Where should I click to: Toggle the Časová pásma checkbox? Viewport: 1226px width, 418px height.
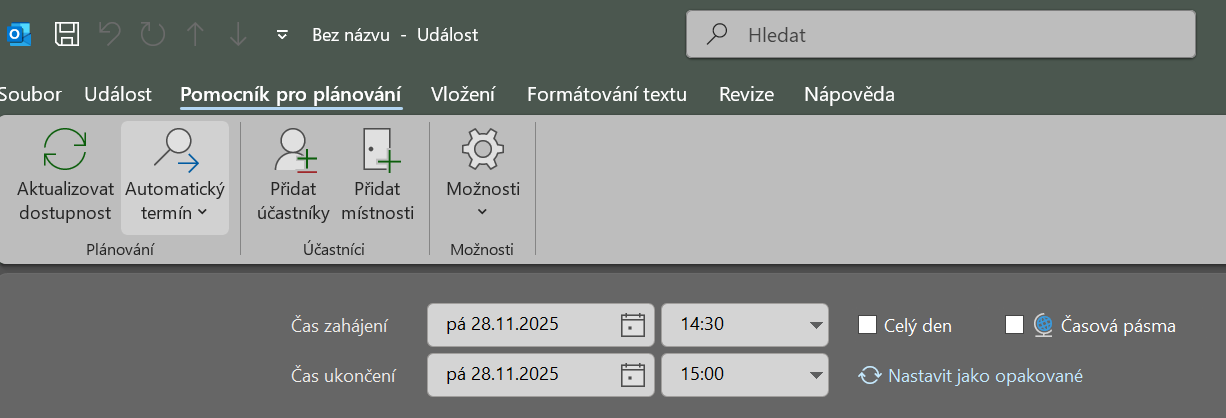1014,325
